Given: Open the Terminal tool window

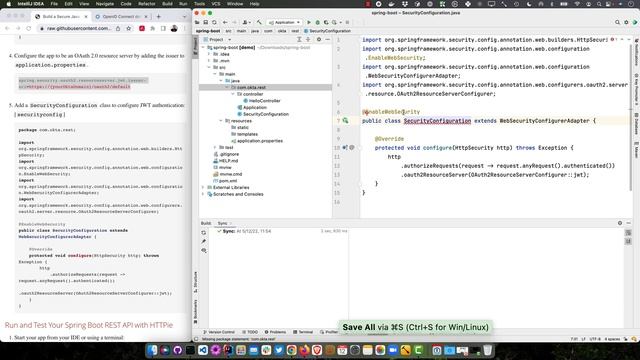Looking at the screenshot, I should point(303,332).
